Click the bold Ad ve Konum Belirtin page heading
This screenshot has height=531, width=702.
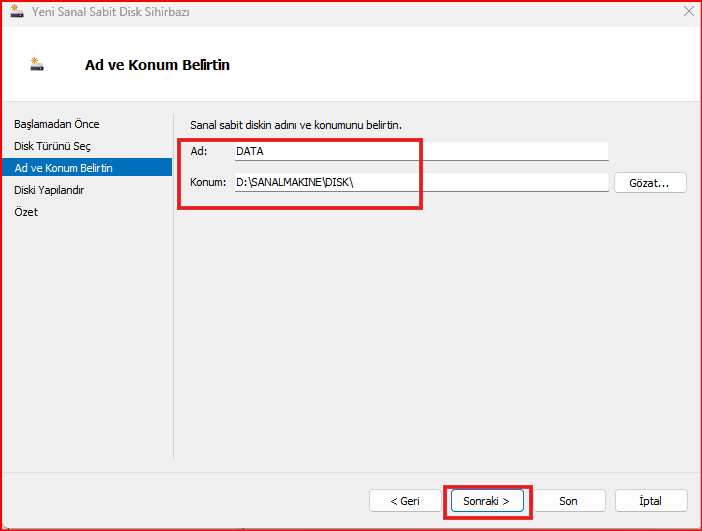[x=157, y=65]
